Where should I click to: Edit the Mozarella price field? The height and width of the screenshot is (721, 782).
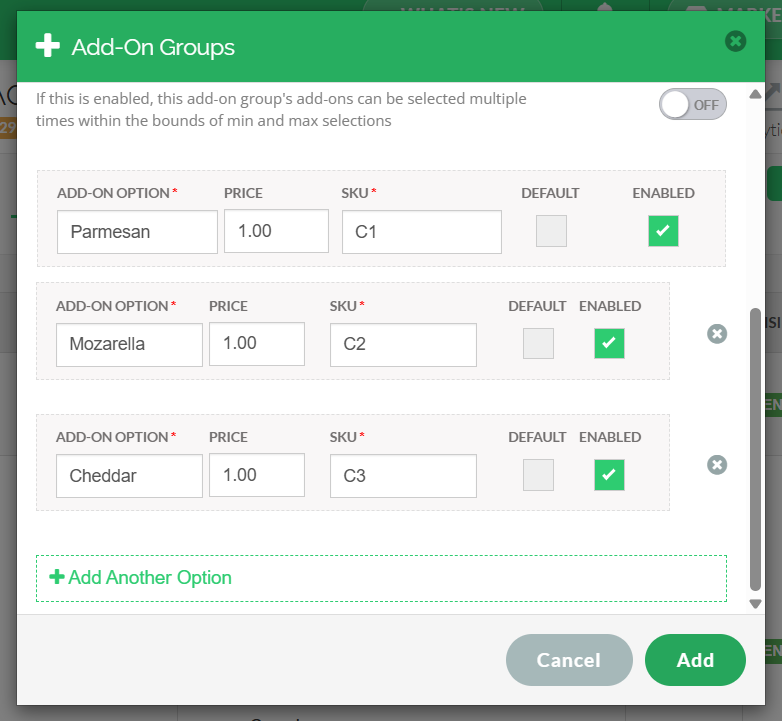coord(257,344)
